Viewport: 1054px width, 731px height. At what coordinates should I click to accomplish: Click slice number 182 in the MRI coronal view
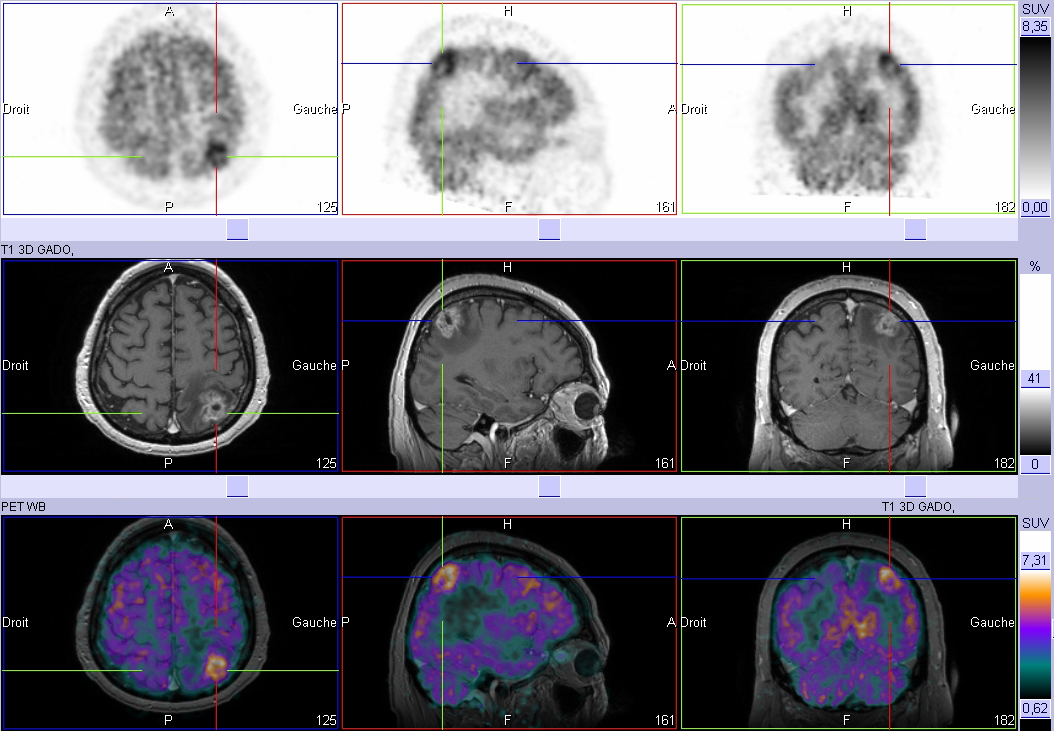click(x=1005, y=463)
